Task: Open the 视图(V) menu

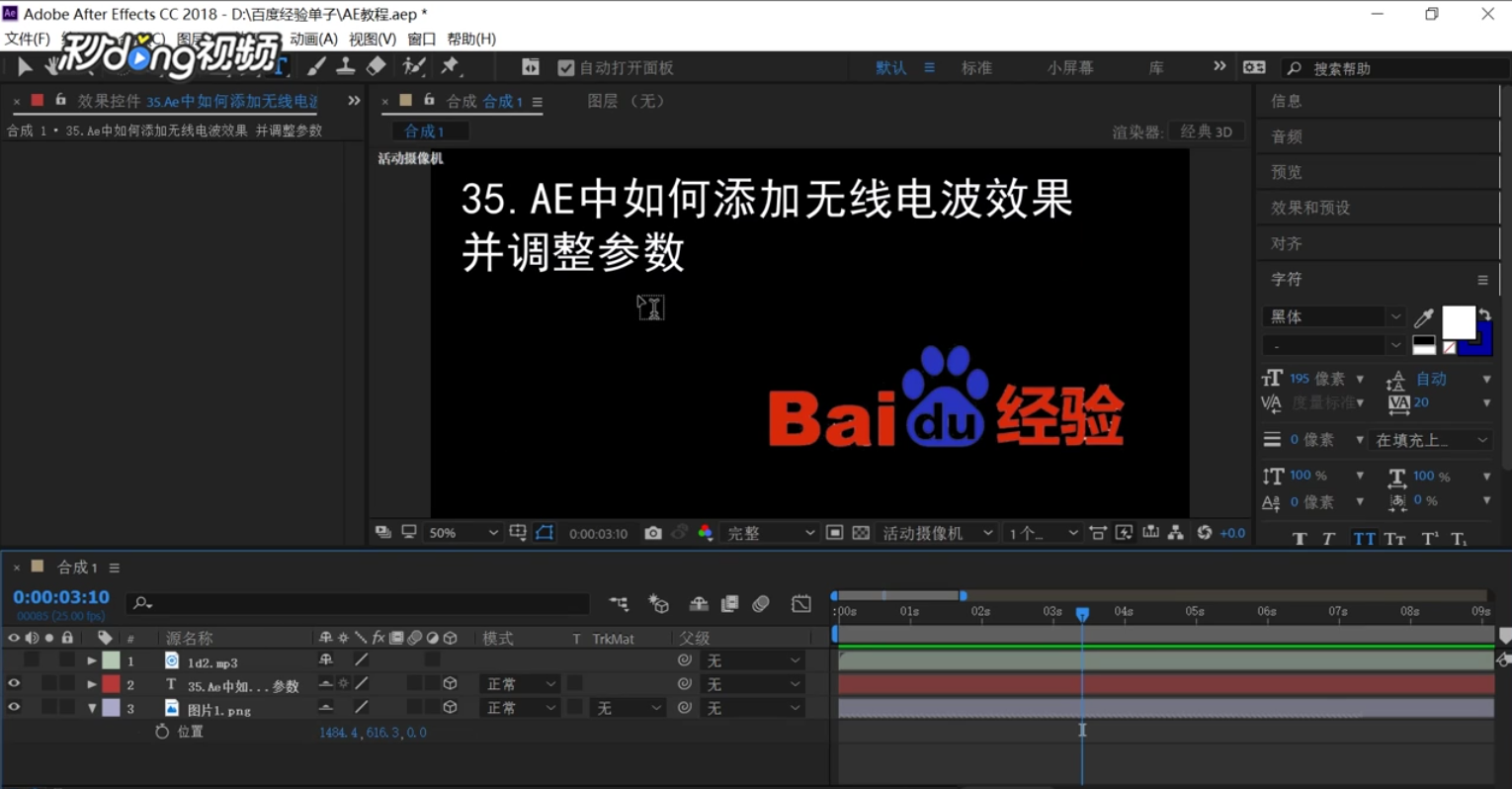Action: tap(372, 39)
